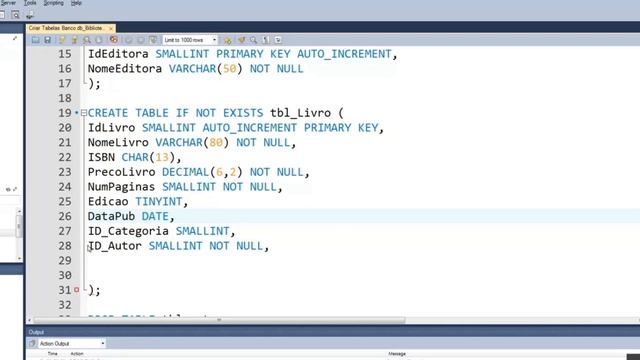Click DataPub on line 26
The width and height of the screenshot is (640, 360).
[111, 216]
